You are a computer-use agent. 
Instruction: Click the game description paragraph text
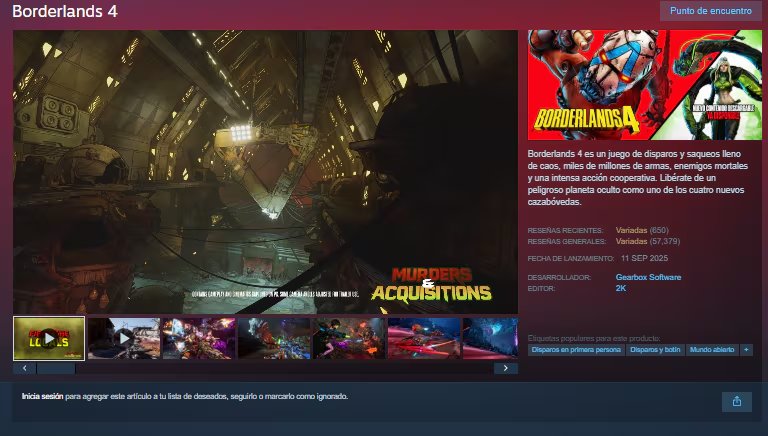[x=638, y=178]
